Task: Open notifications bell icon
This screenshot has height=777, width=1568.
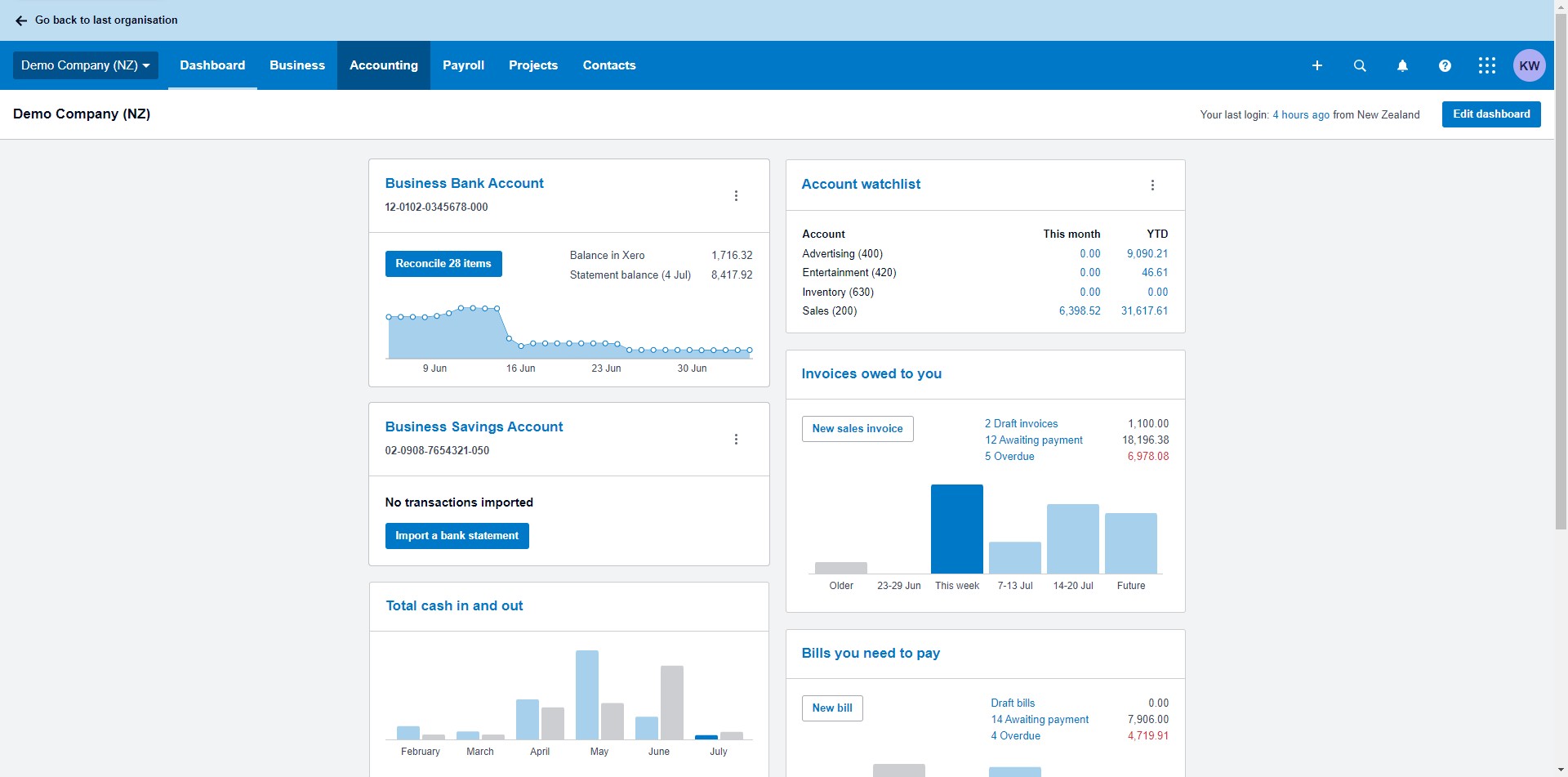Action: pos(1402,65)
